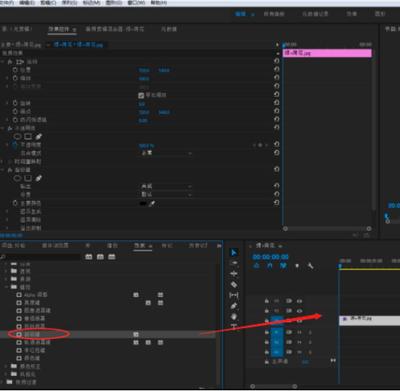The image size is (400, 391).
Task: Reset the Blend Mode parameter
Action: click(x=276, y=153)
